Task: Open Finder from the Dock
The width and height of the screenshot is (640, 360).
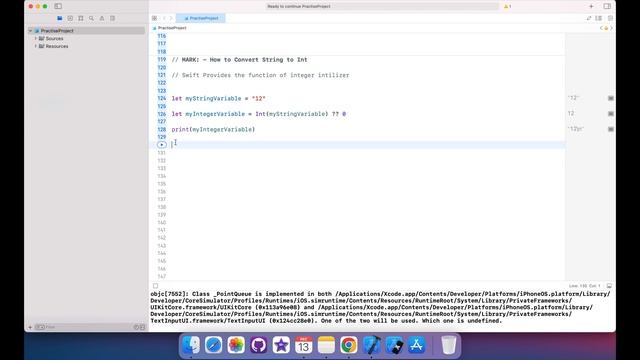Action: pyautogui.click(x=191, y=345)
